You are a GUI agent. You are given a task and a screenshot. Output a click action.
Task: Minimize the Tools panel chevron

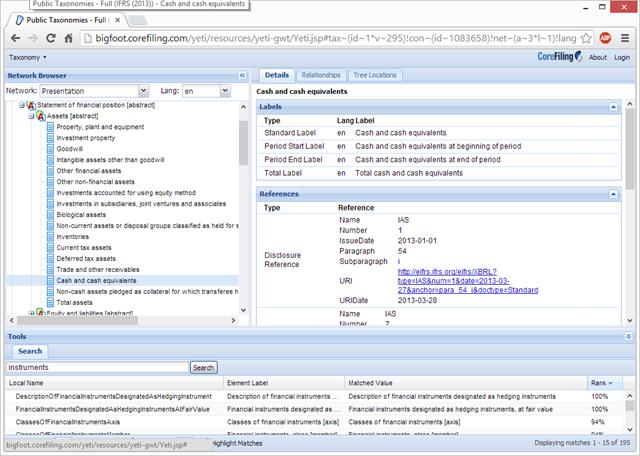pos(629,336)
